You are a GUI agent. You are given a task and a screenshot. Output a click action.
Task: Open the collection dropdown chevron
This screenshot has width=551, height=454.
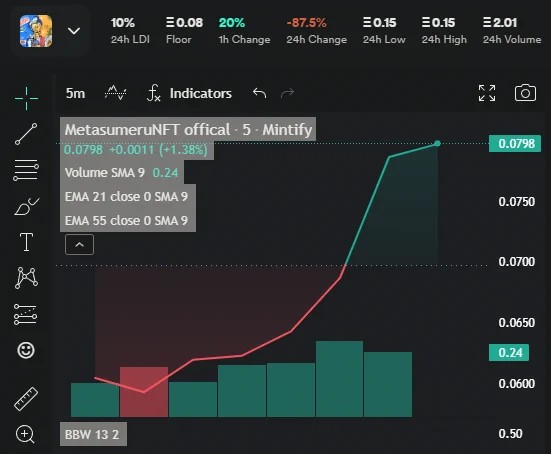point(74,31)
